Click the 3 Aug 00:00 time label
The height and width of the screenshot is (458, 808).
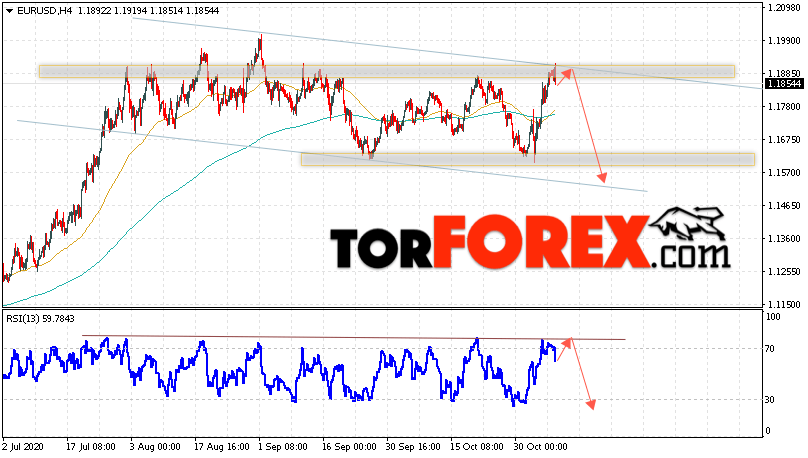coord(155,447)
